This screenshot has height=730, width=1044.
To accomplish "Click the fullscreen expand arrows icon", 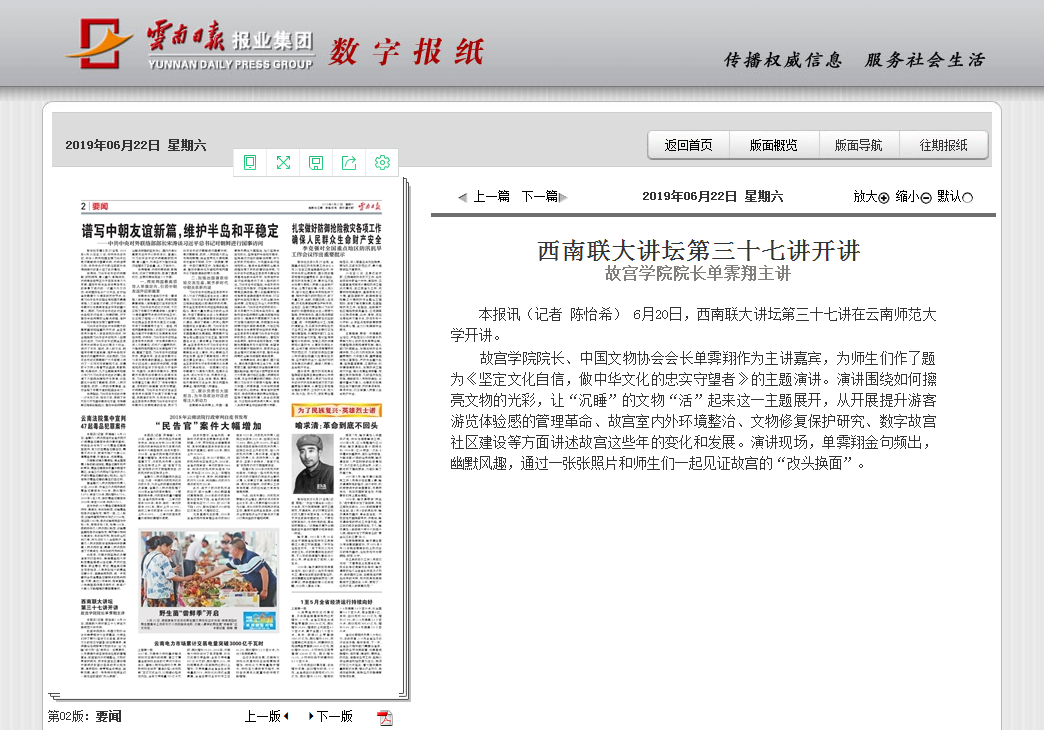I will pos(283,163).
